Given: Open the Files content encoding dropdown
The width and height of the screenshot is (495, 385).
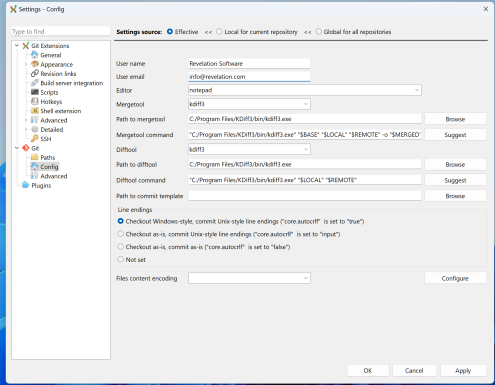Looking at the screenshot, I should pos(249,278).
